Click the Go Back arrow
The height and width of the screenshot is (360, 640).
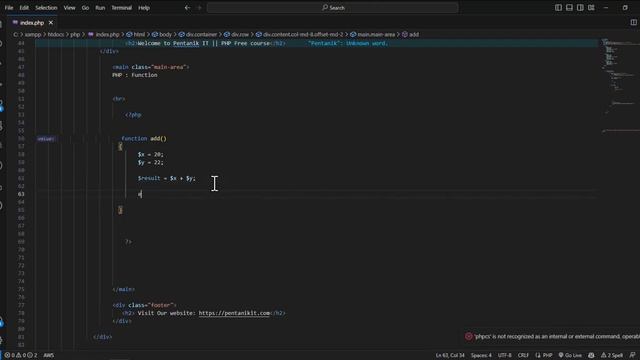[x=187, y=7]
